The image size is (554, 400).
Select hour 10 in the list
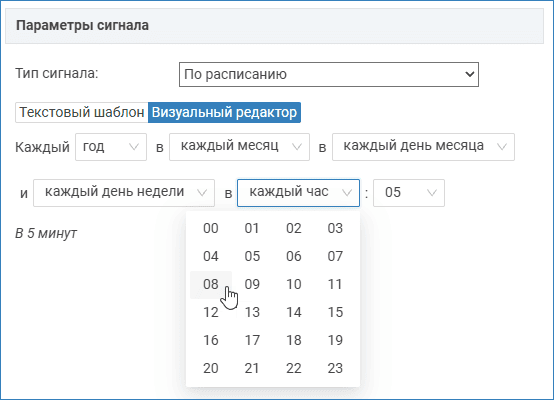click(x=294, y=285)
